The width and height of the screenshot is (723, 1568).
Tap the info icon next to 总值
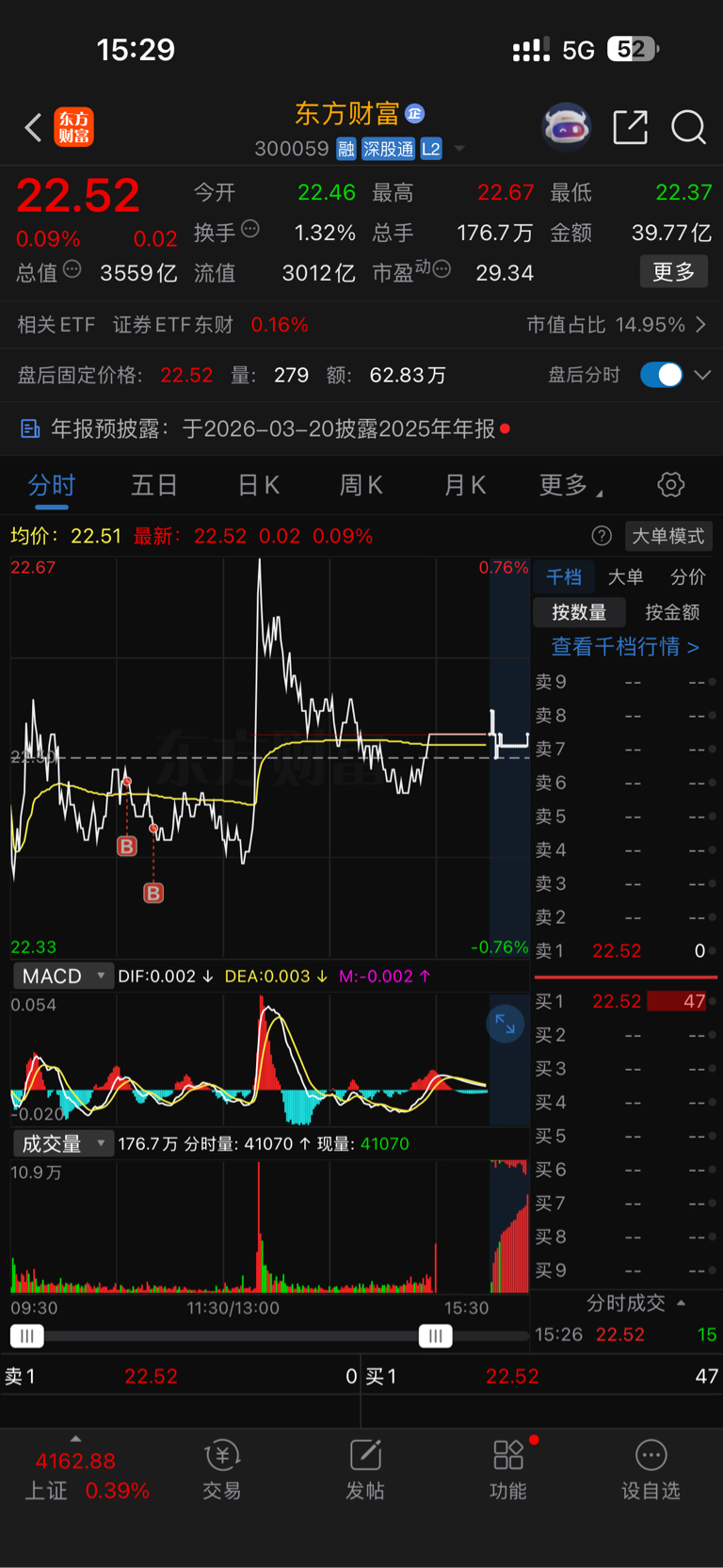[72, 270]
